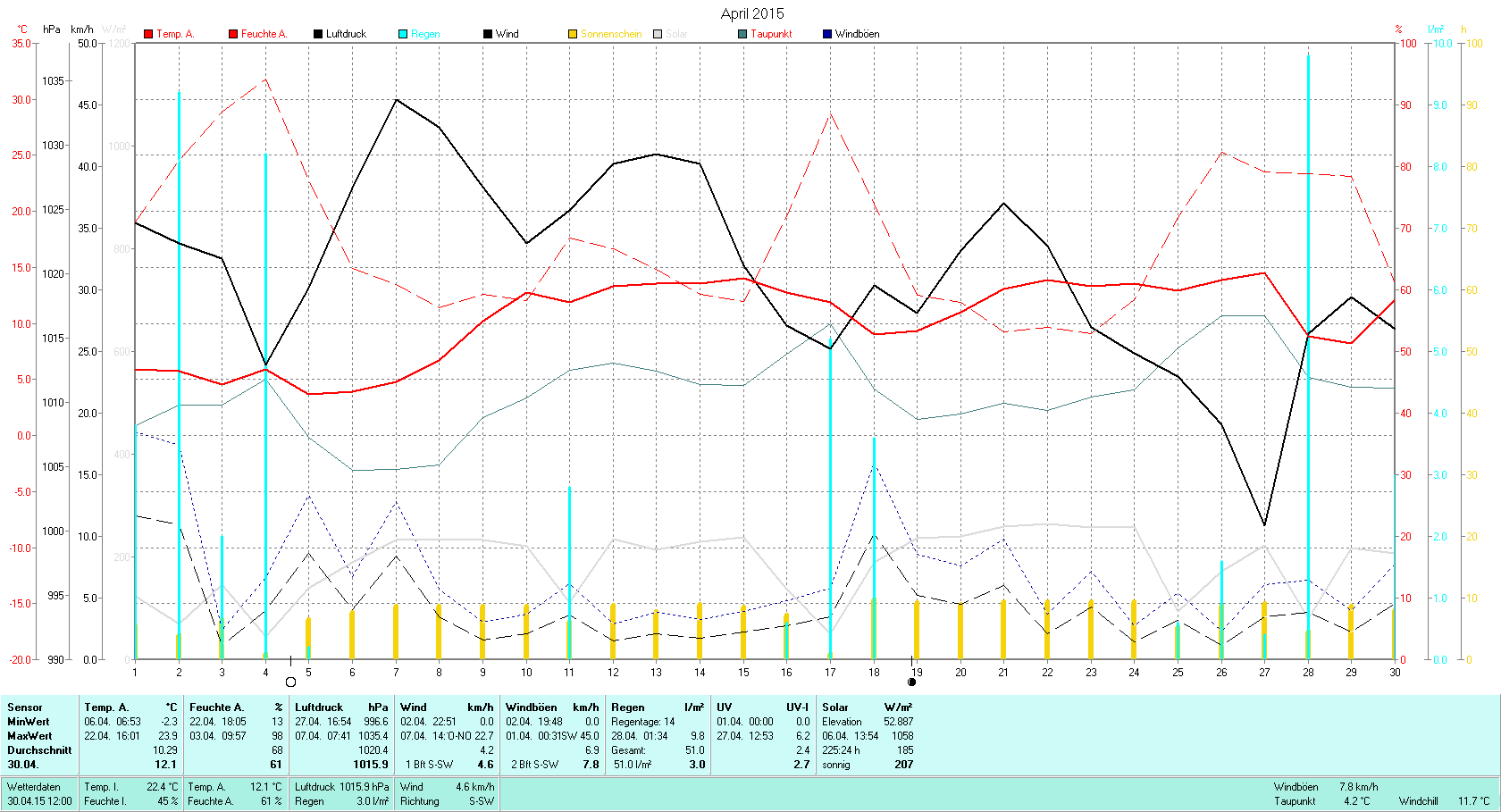The image size is (1501, 812).
Task: Click the solar maximum value 1058
Action: tap(902, 736)
